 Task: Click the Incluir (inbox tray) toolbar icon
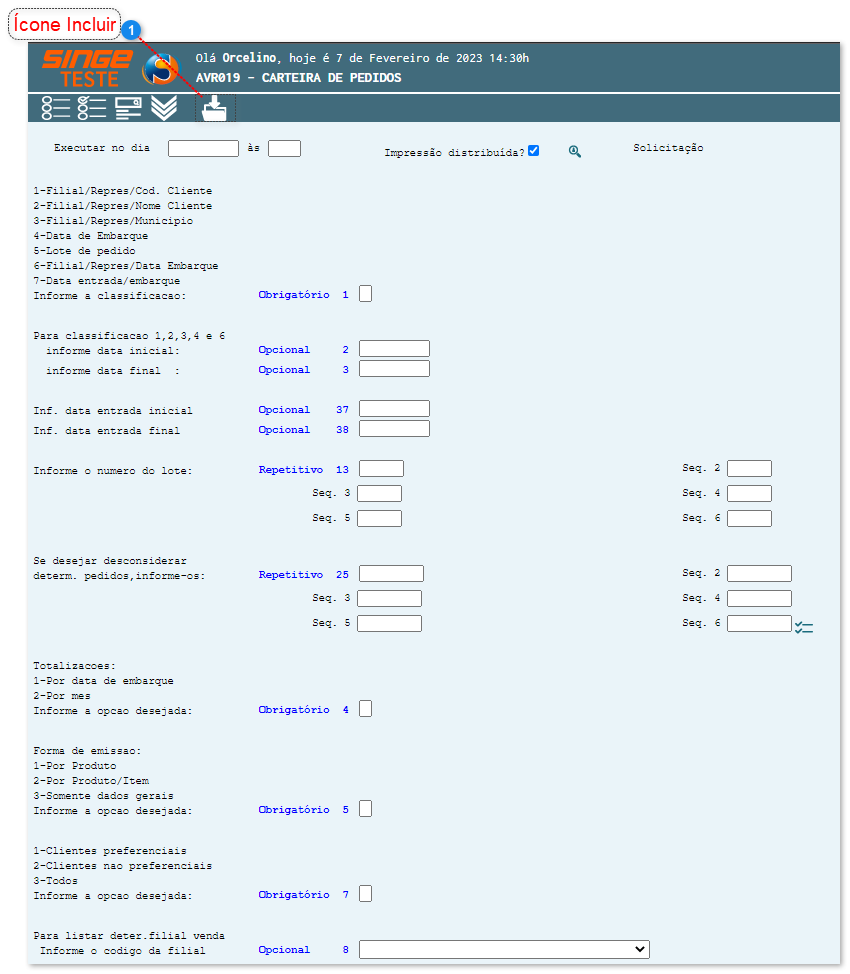pos(214,108)
